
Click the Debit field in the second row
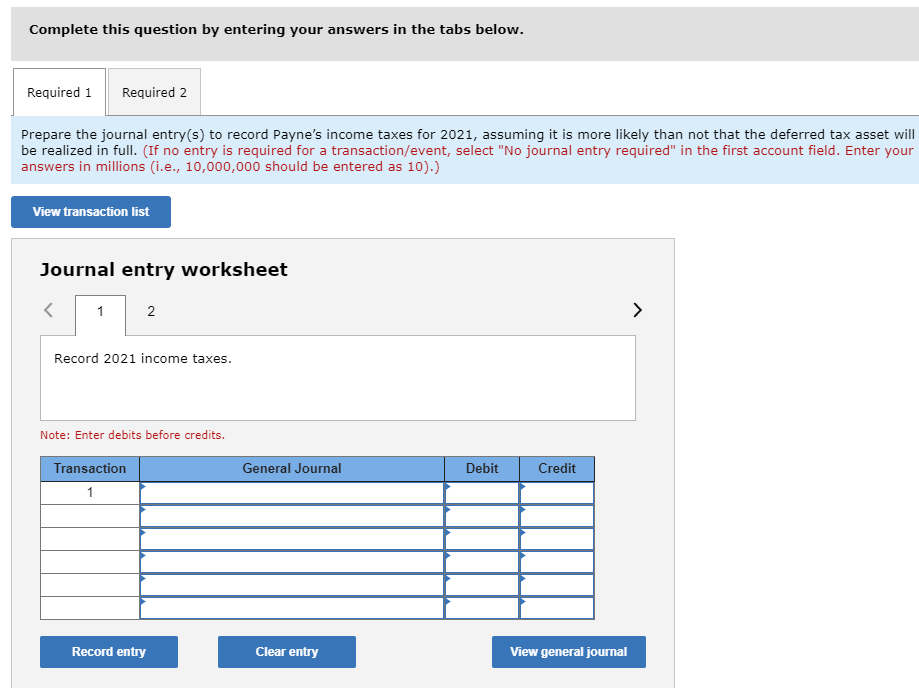click(x=481, y=515)
